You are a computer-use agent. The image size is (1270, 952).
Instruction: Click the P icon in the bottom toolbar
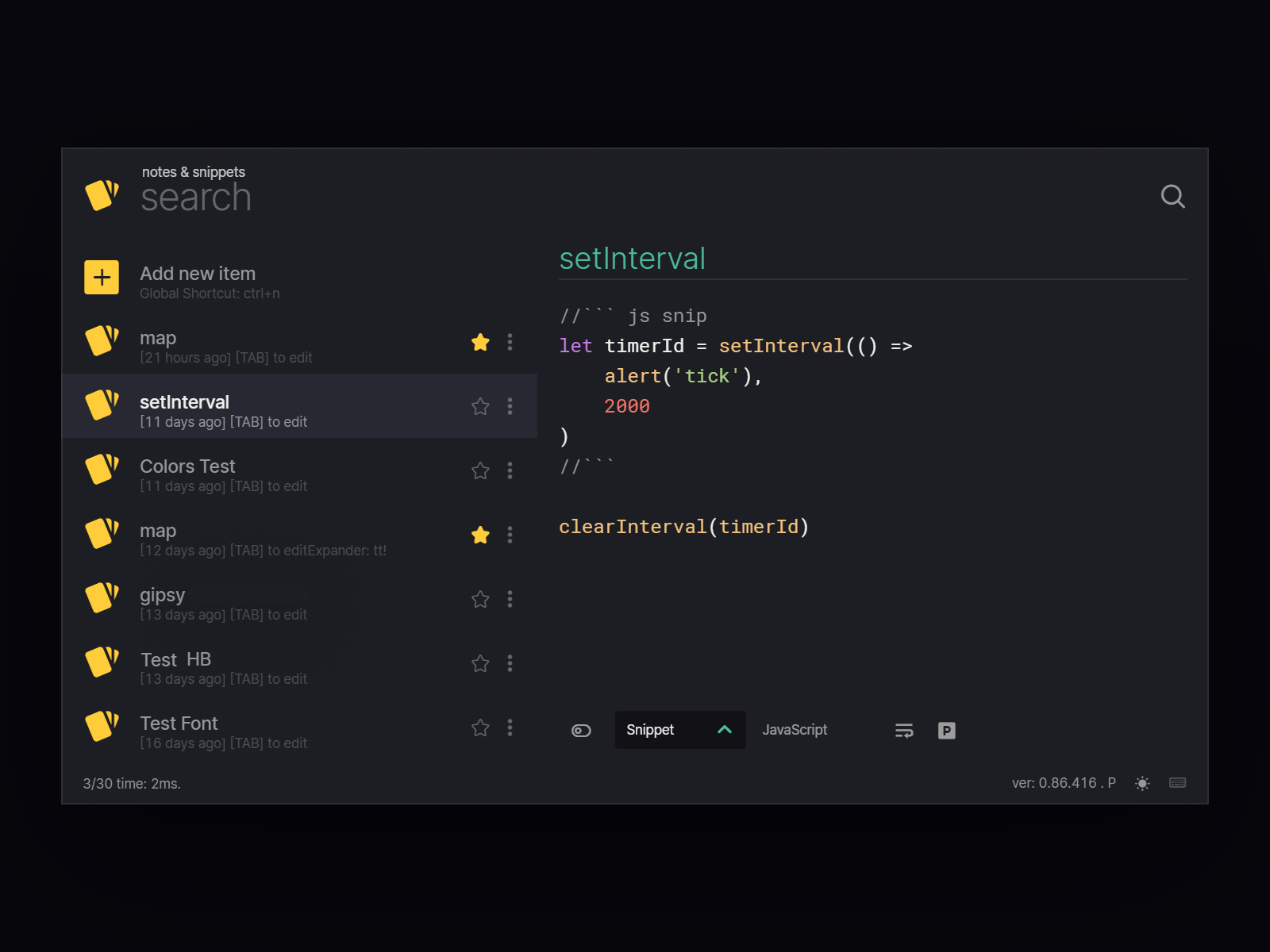(x=946, y=730)
